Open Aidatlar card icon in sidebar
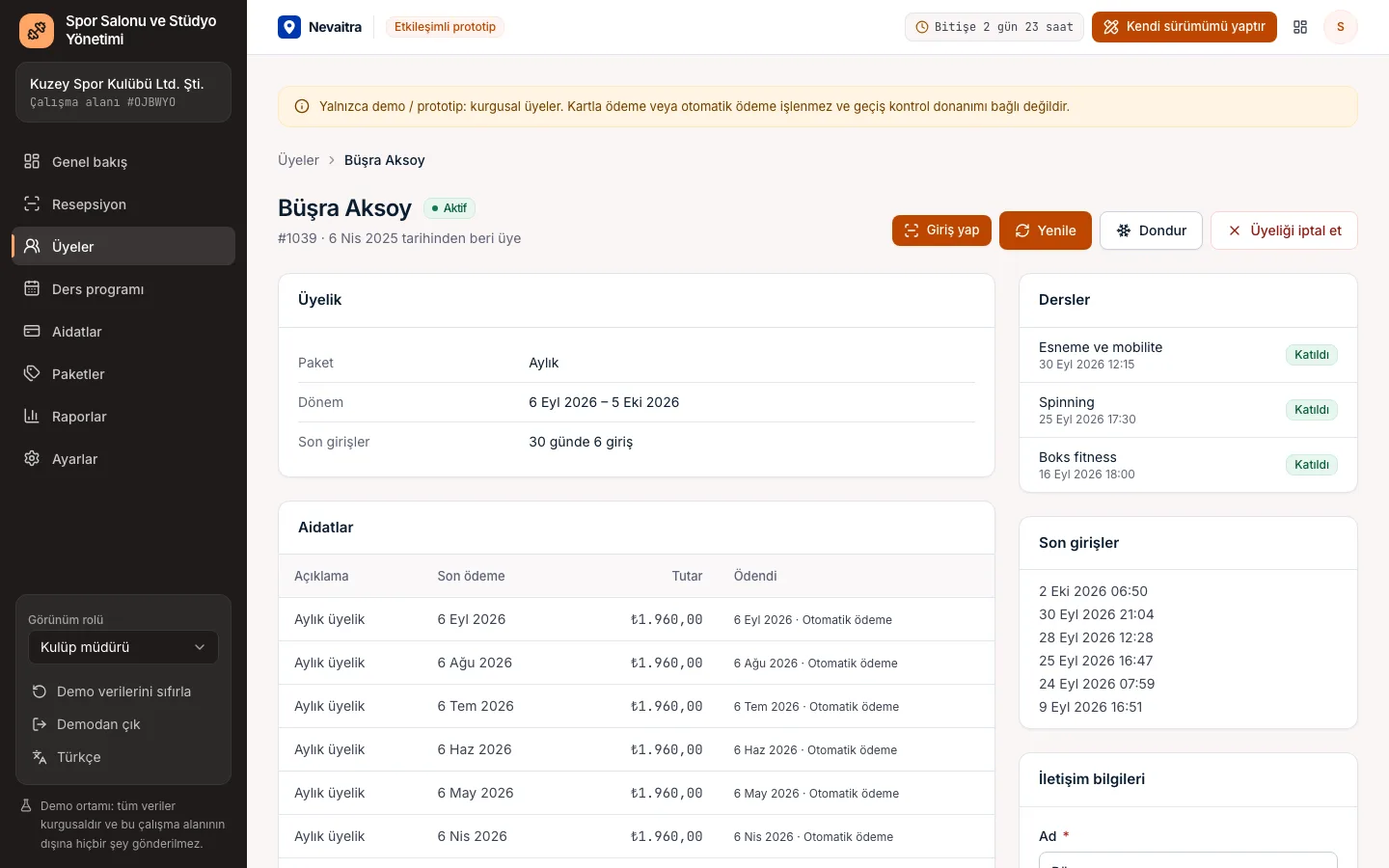This screenshot has width=1389, height=868. click(32, 331)
